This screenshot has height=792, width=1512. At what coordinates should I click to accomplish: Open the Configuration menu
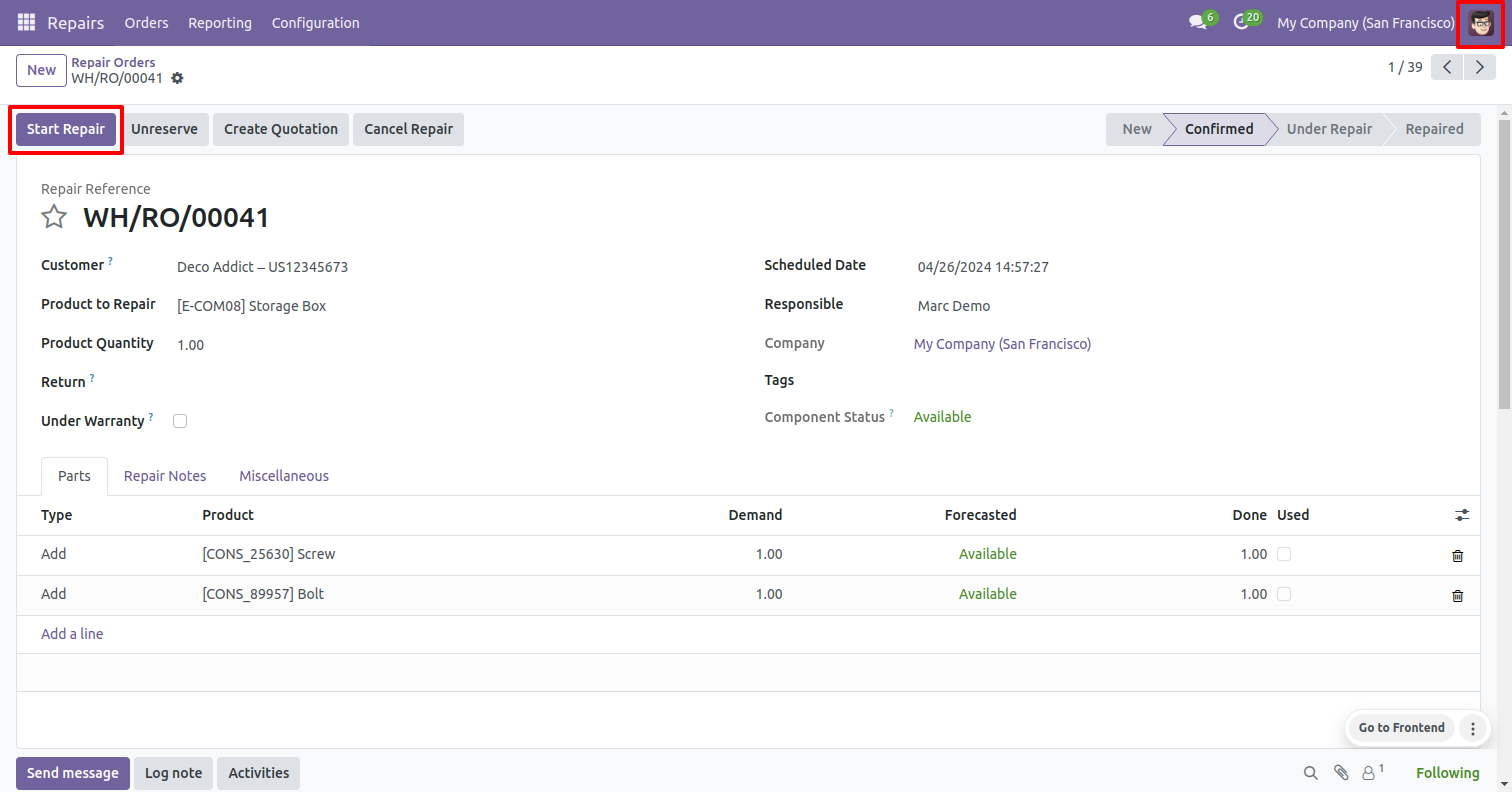[x=315, y=22]
